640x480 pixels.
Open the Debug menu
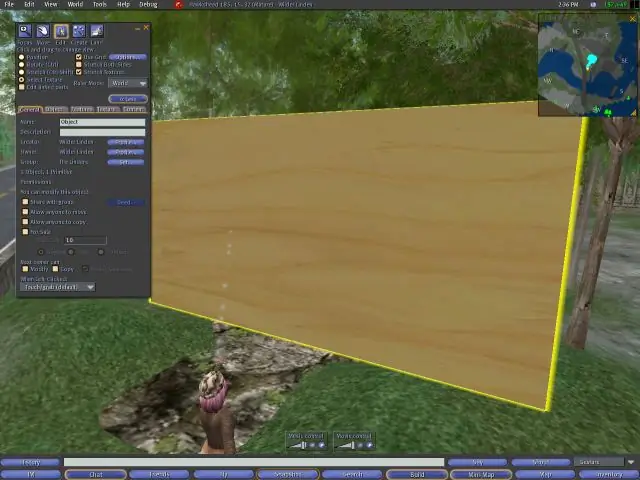pos(149,4)
